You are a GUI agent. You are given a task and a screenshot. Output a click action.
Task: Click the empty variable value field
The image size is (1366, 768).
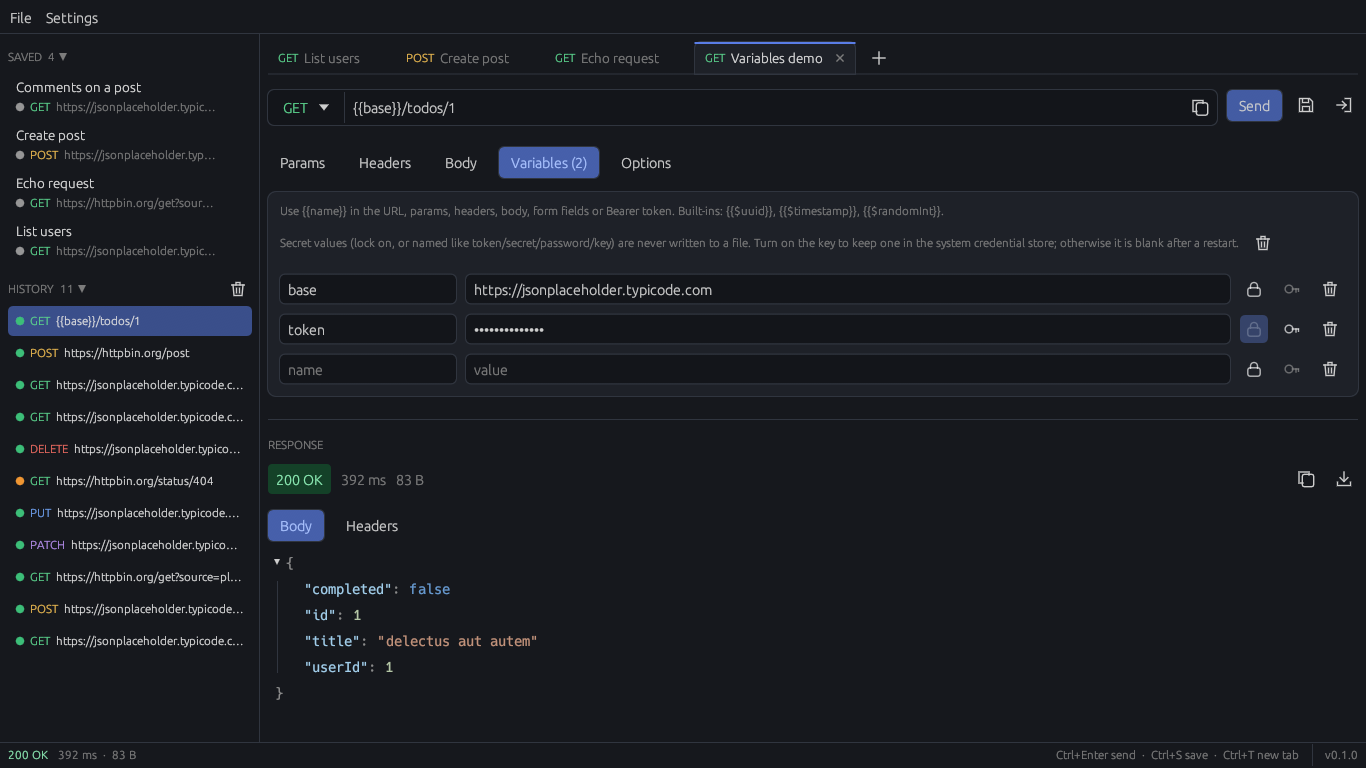tap(848, 369)
